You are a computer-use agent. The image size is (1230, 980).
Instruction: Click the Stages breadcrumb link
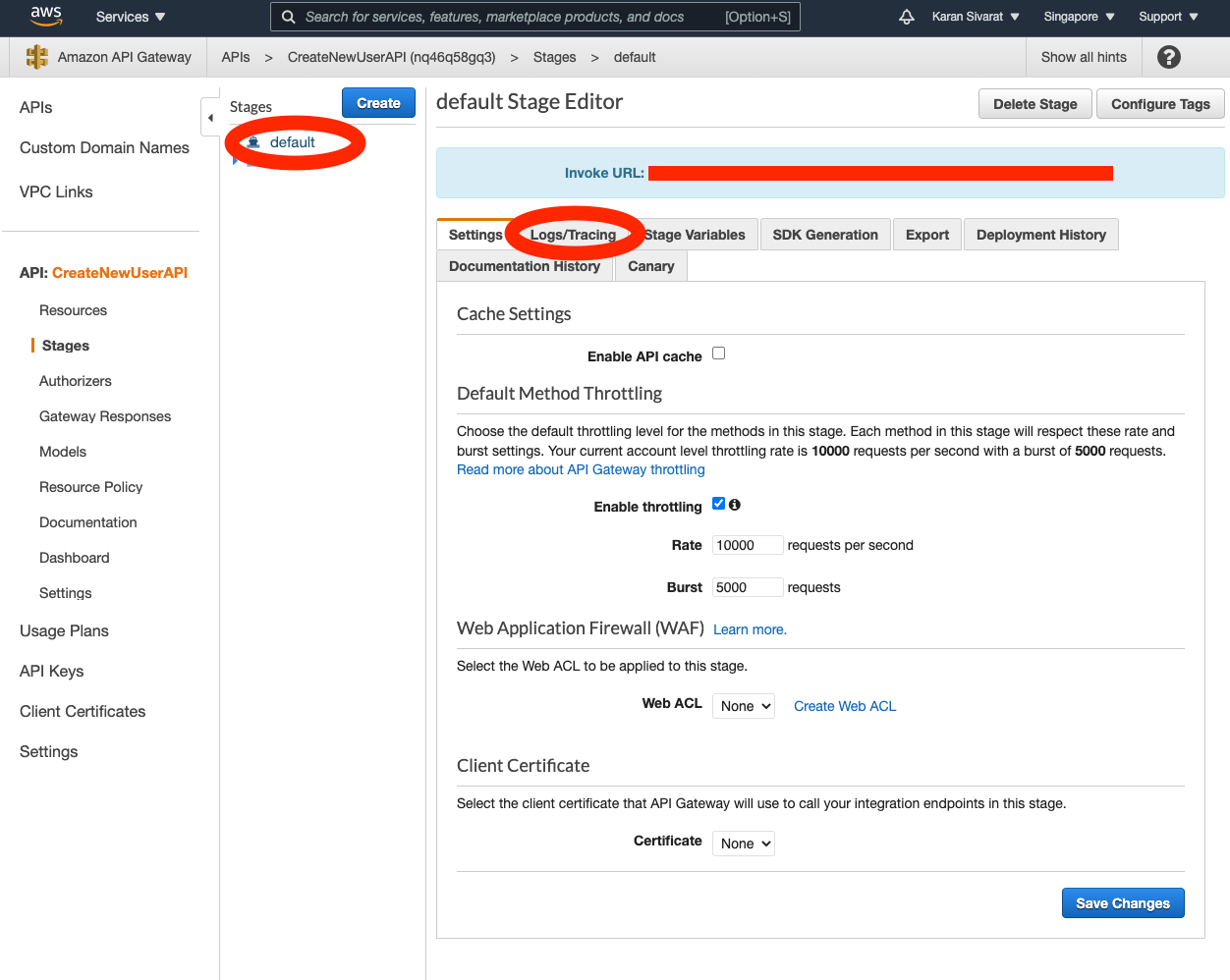tap(554, 57)
